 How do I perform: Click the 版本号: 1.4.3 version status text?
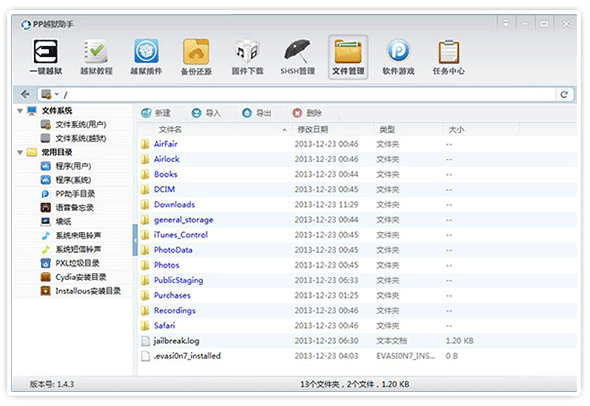[x=52, y=384]
